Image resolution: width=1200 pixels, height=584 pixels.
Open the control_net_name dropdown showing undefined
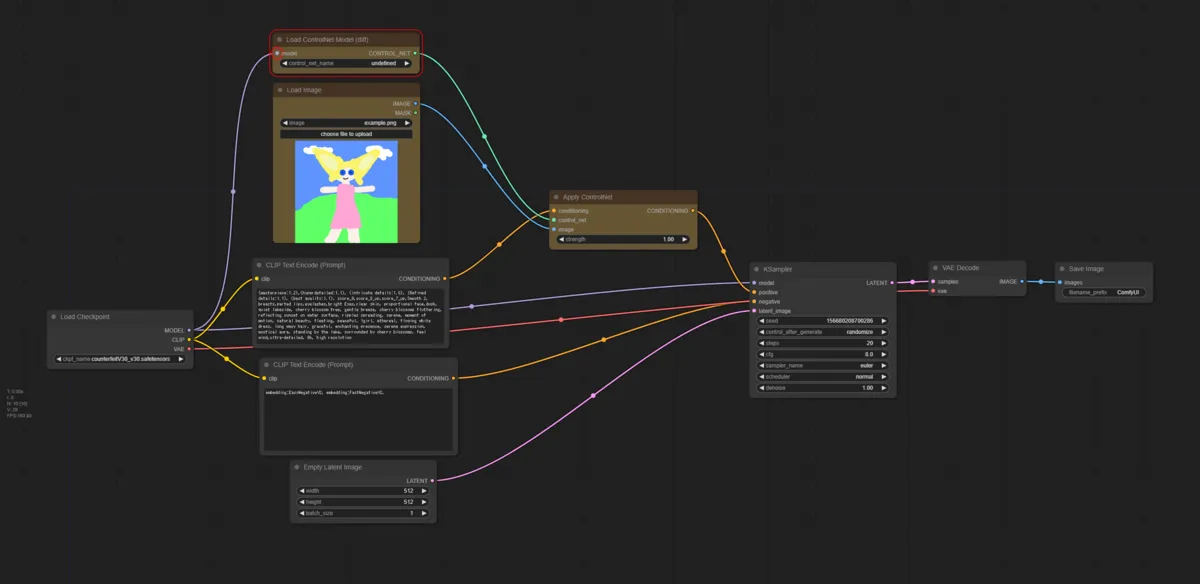click(346, 63)
